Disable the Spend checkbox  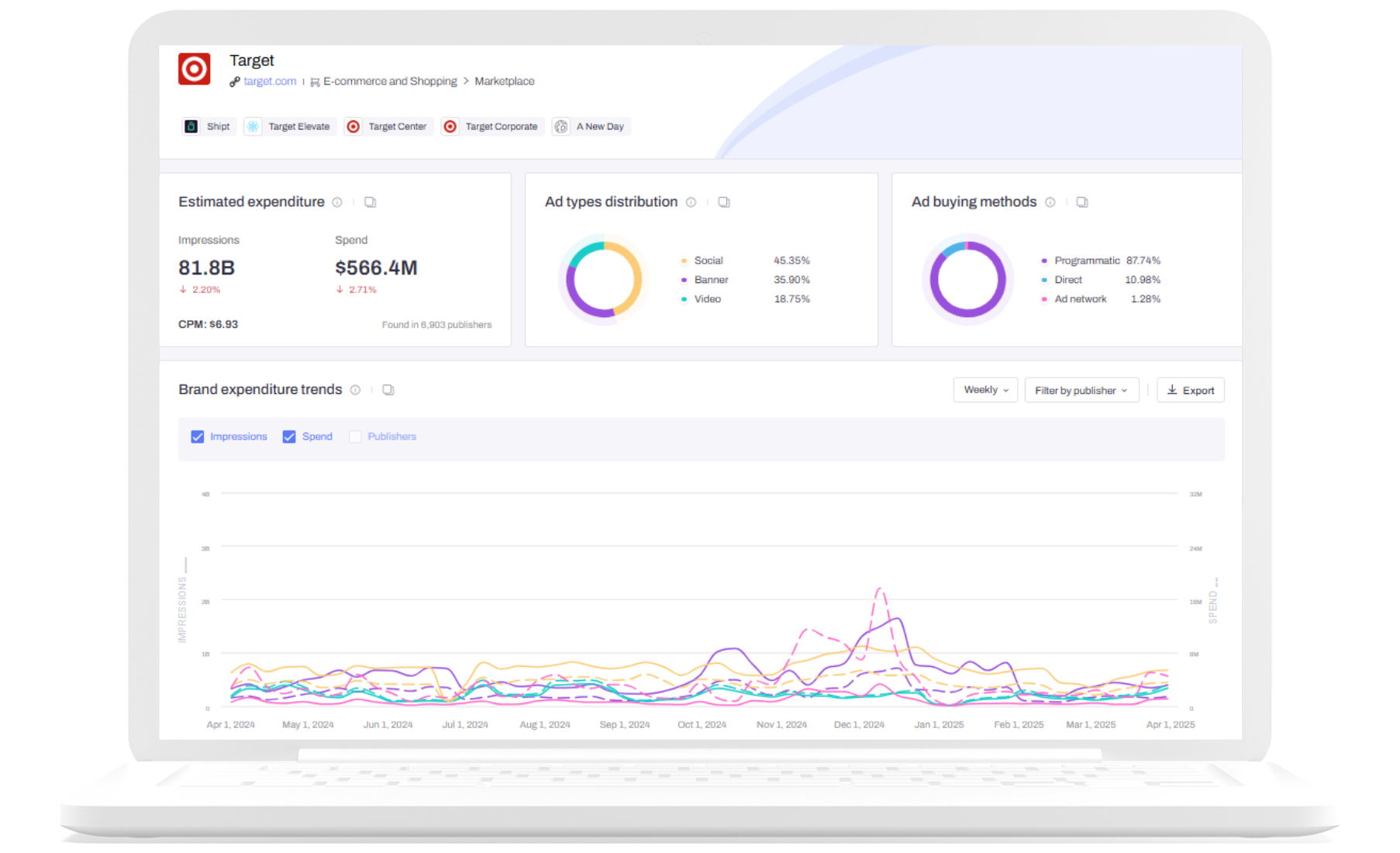click(x=289, y=437)
